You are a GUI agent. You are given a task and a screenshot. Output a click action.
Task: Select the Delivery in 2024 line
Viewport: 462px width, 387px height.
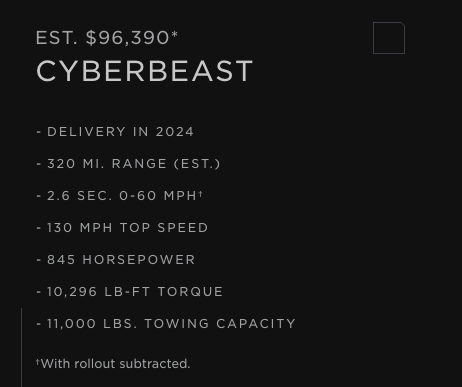pyautogui.click(x=115, y=132)
